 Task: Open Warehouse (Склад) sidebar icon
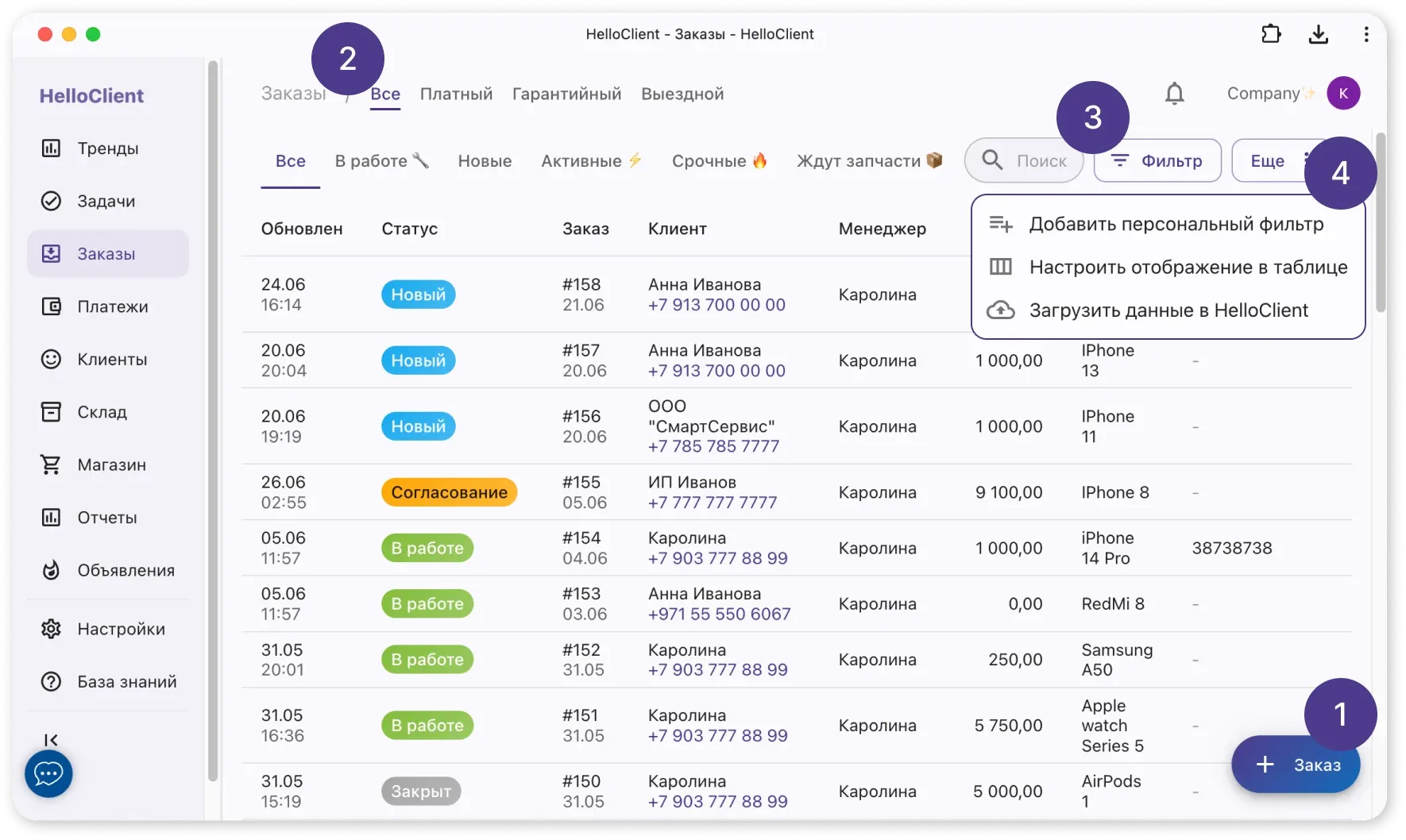click(x=51, y=412)
